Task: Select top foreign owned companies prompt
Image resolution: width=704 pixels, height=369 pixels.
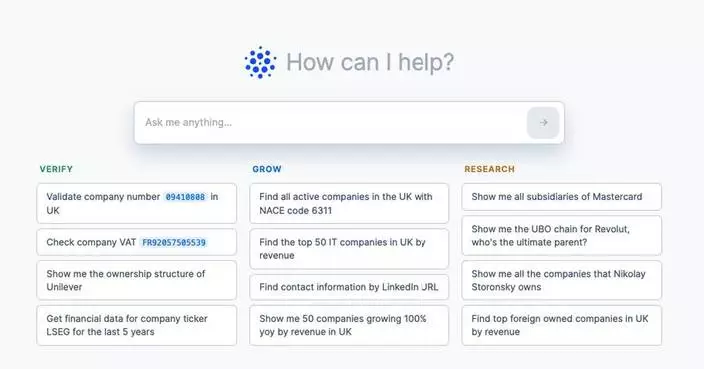Action: (561, 325)
